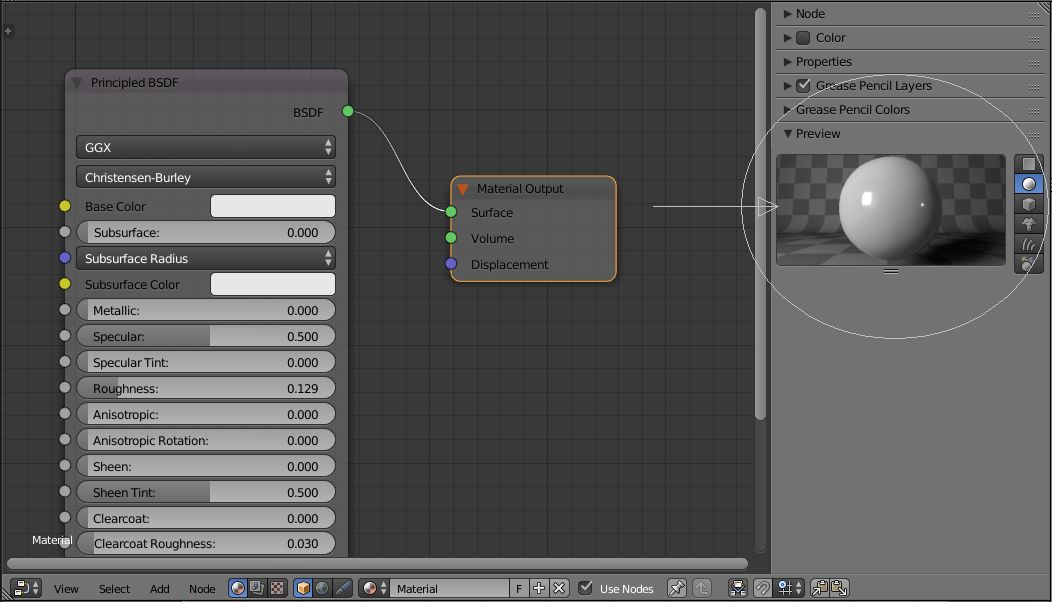Click the pin node tree icon
Screen dimensions: 1052x602
[x=677, y=588]
